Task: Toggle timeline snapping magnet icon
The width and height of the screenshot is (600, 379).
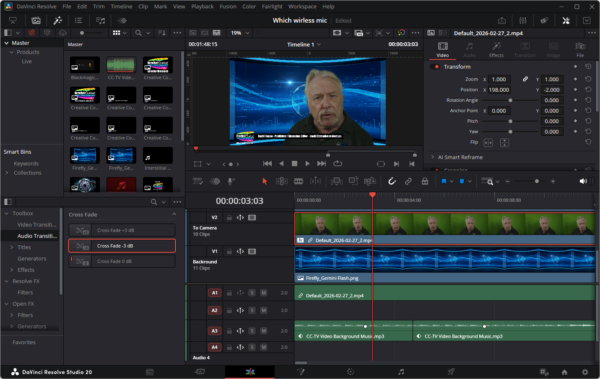Action: tap(391, 181)
